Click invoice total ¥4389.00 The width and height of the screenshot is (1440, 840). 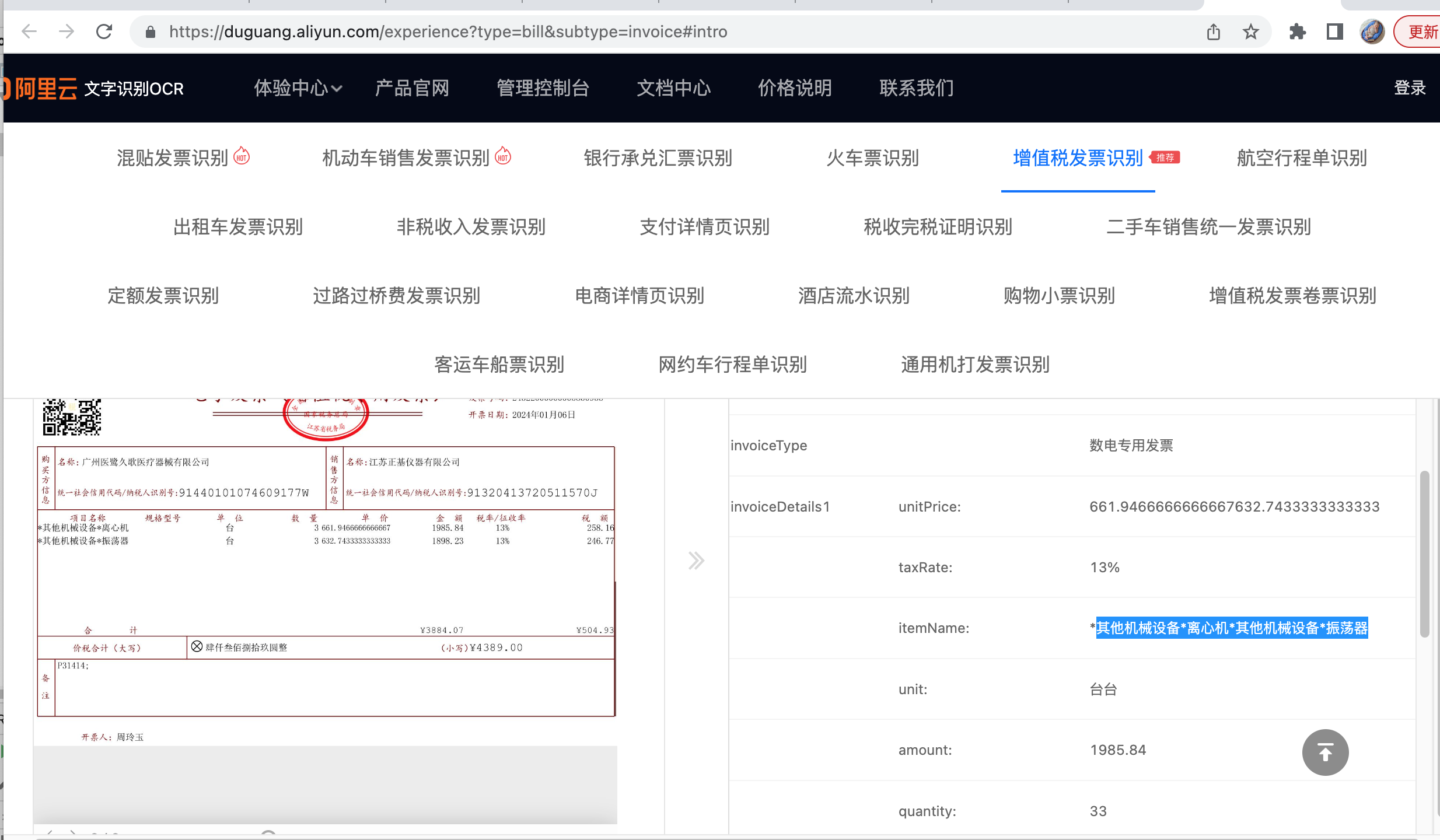[496, 647]
